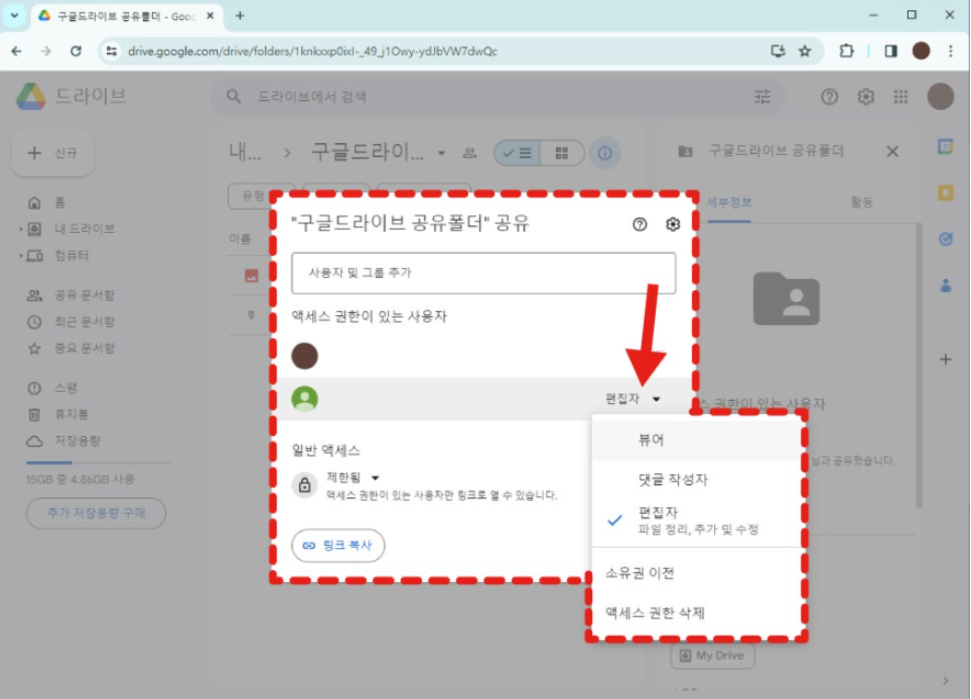
Task: Open the Google apps grid
Action: point(901,97)
